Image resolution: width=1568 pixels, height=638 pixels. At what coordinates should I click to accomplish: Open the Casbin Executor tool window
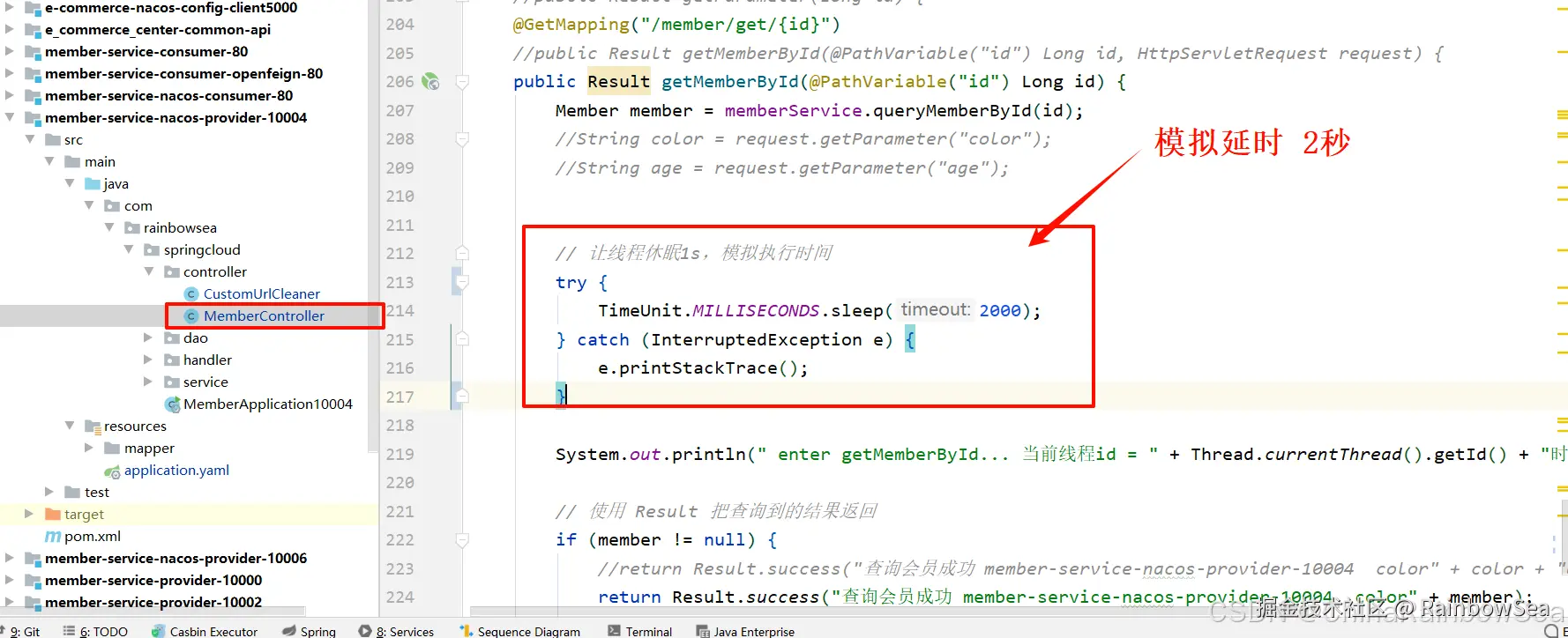(x=205, y=631)
